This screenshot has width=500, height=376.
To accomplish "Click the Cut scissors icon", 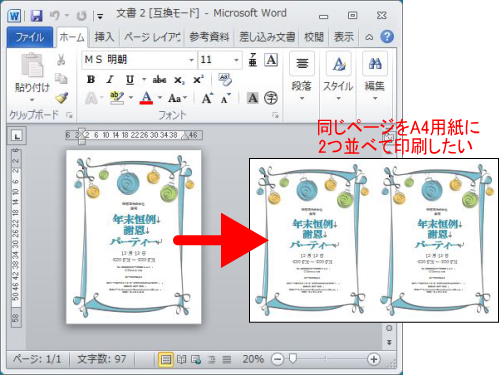I will pyautogui.click(x=61, y=60).
